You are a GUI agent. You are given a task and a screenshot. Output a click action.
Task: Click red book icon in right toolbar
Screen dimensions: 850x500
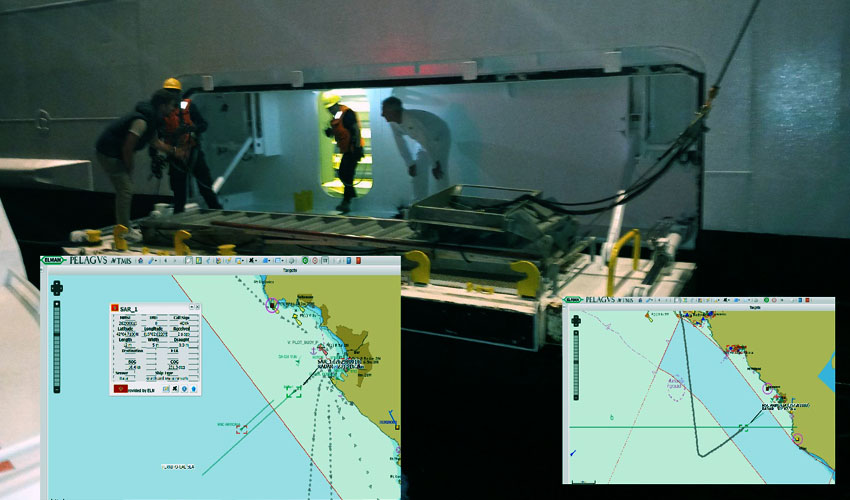click(x=807, y=300)
